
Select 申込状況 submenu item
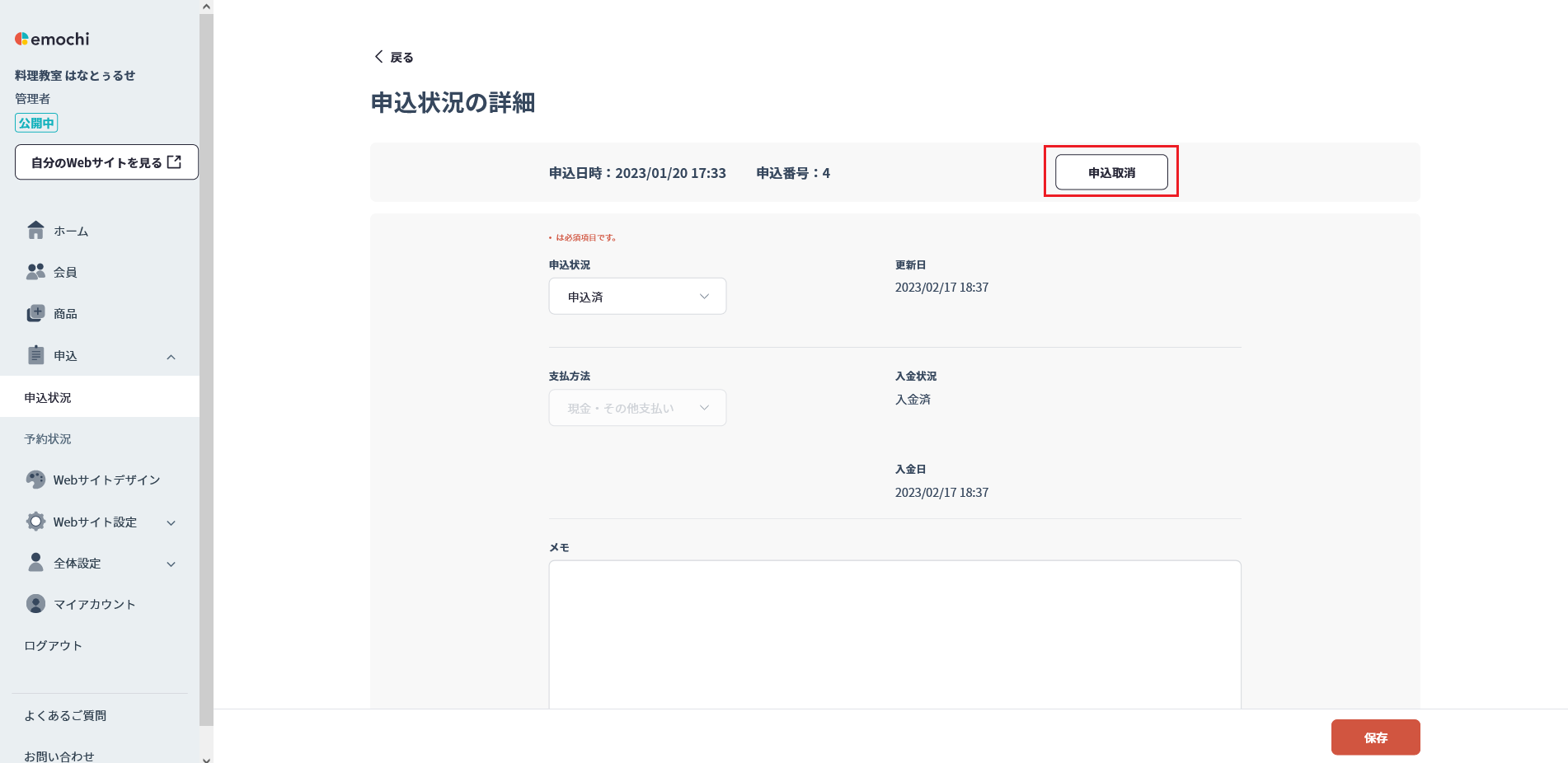(x=100, y=397)
